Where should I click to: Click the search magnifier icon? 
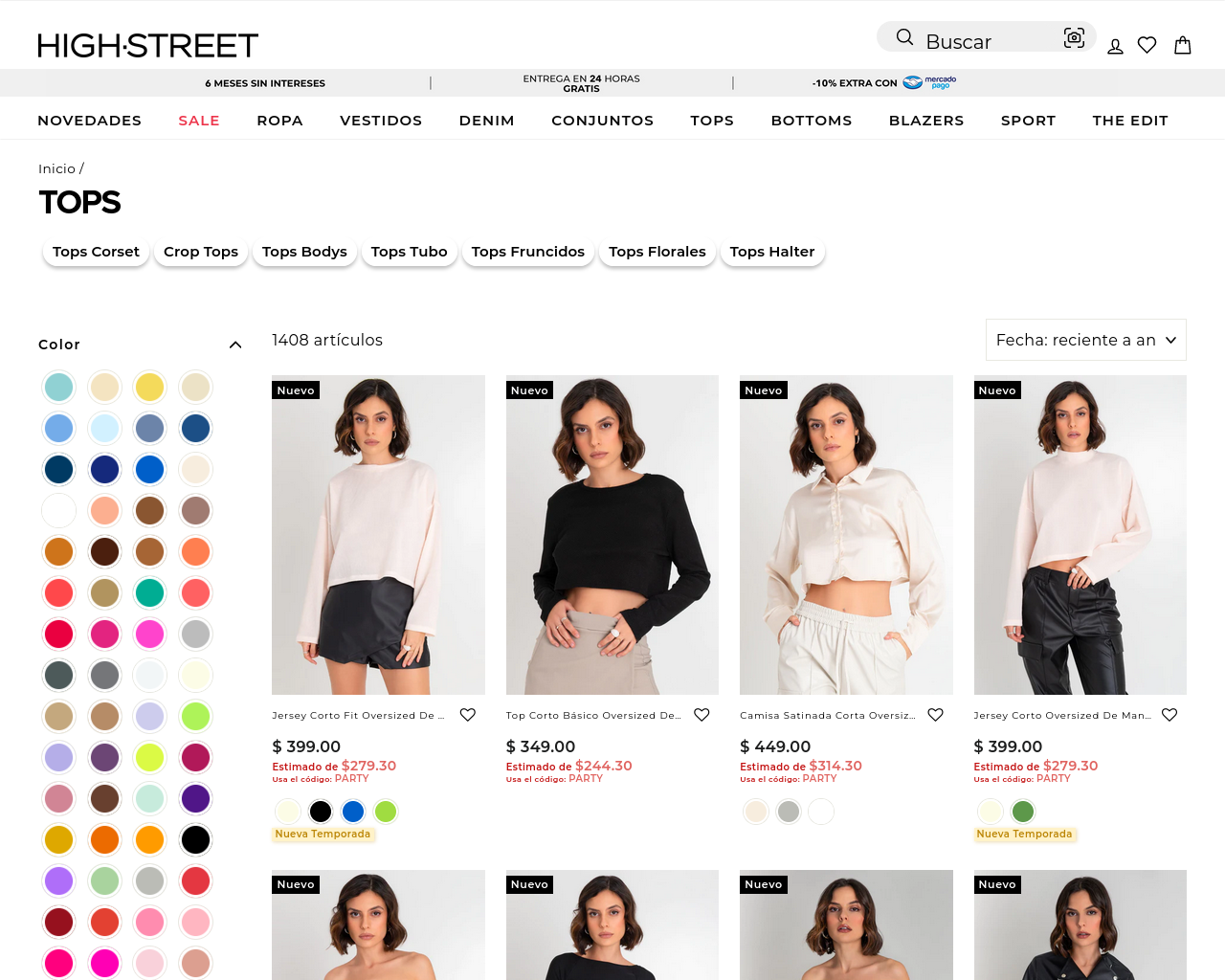[x=904, y=37]
